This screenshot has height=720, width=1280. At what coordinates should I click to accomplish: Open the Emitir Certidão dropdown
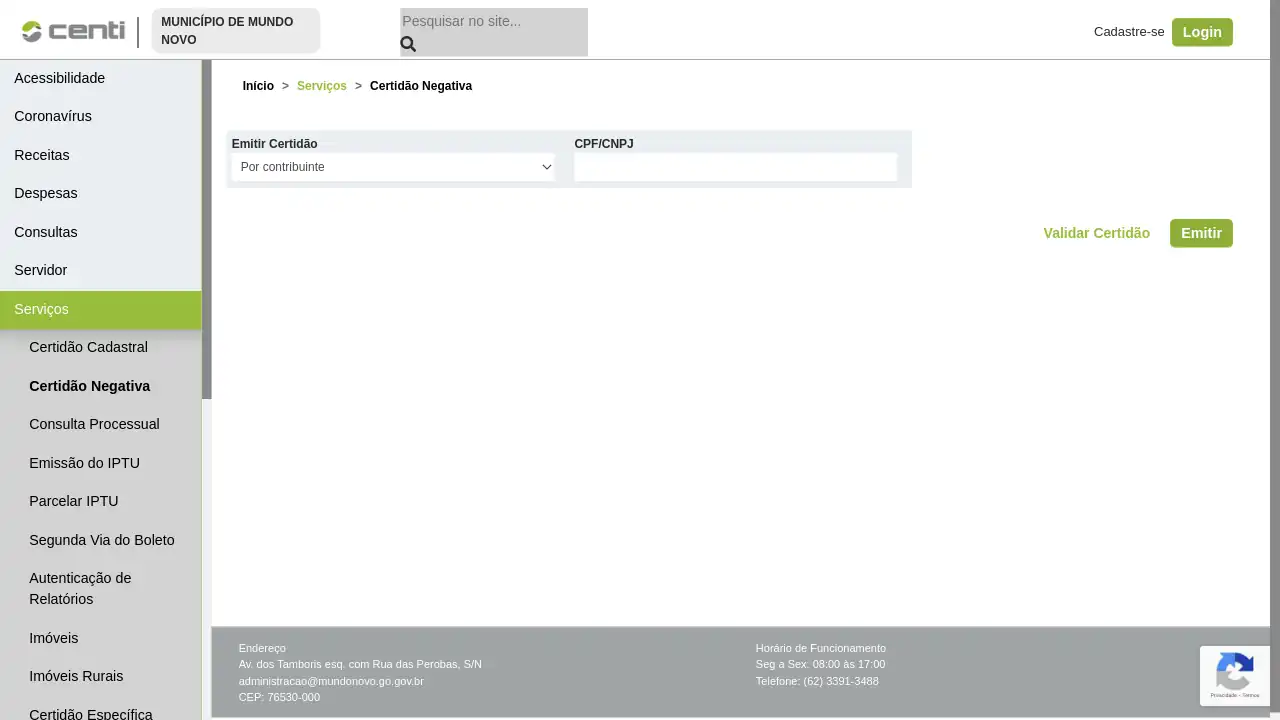[392, 167]
